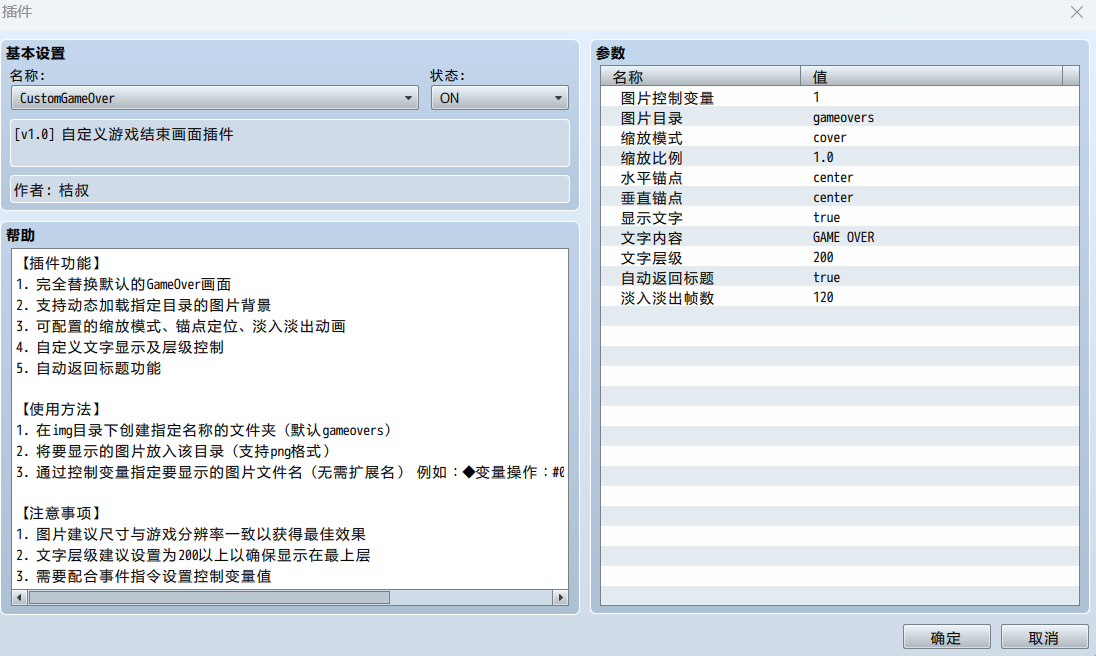The width and height of the screenshot is (1096, 656).
Task: Click the 值 column header in parameters
Action: click(x=931, y=76)
